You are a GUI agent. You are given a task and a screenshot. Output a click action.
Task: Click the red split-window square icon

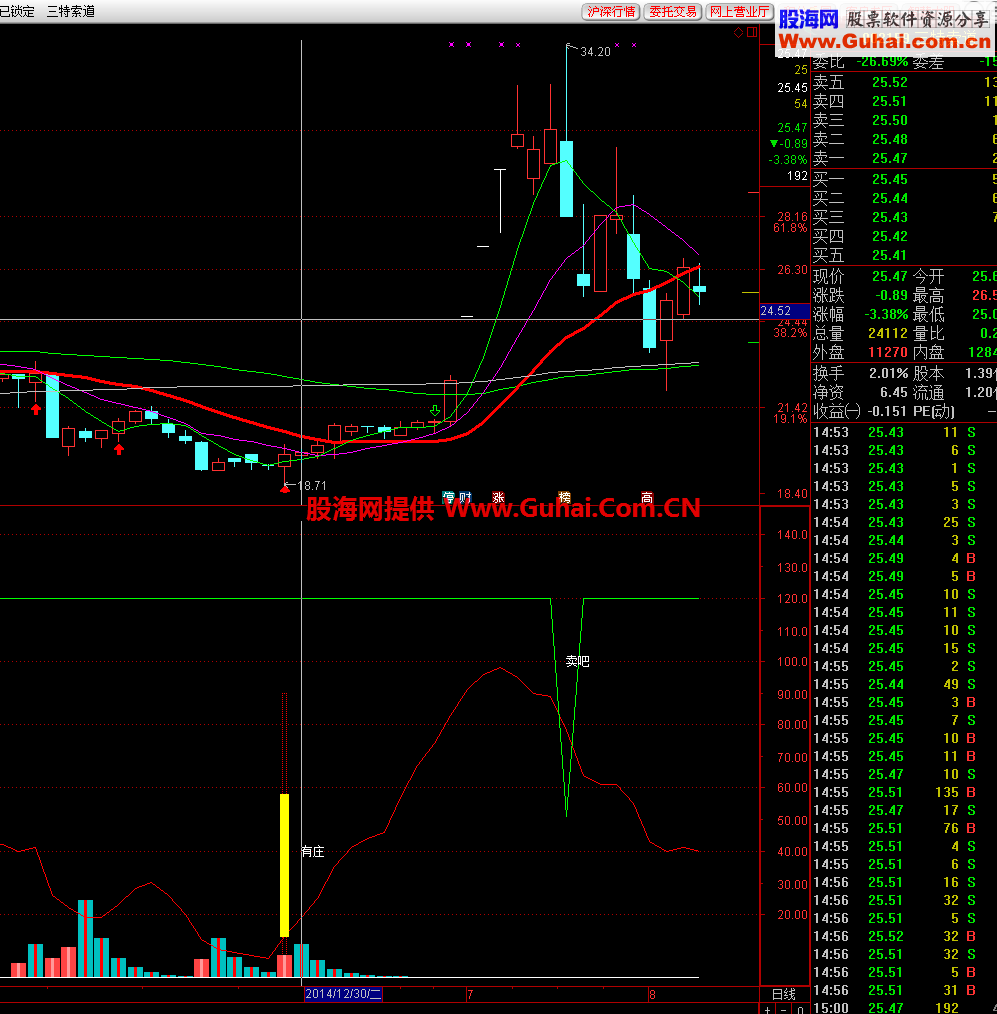[752, 32]
